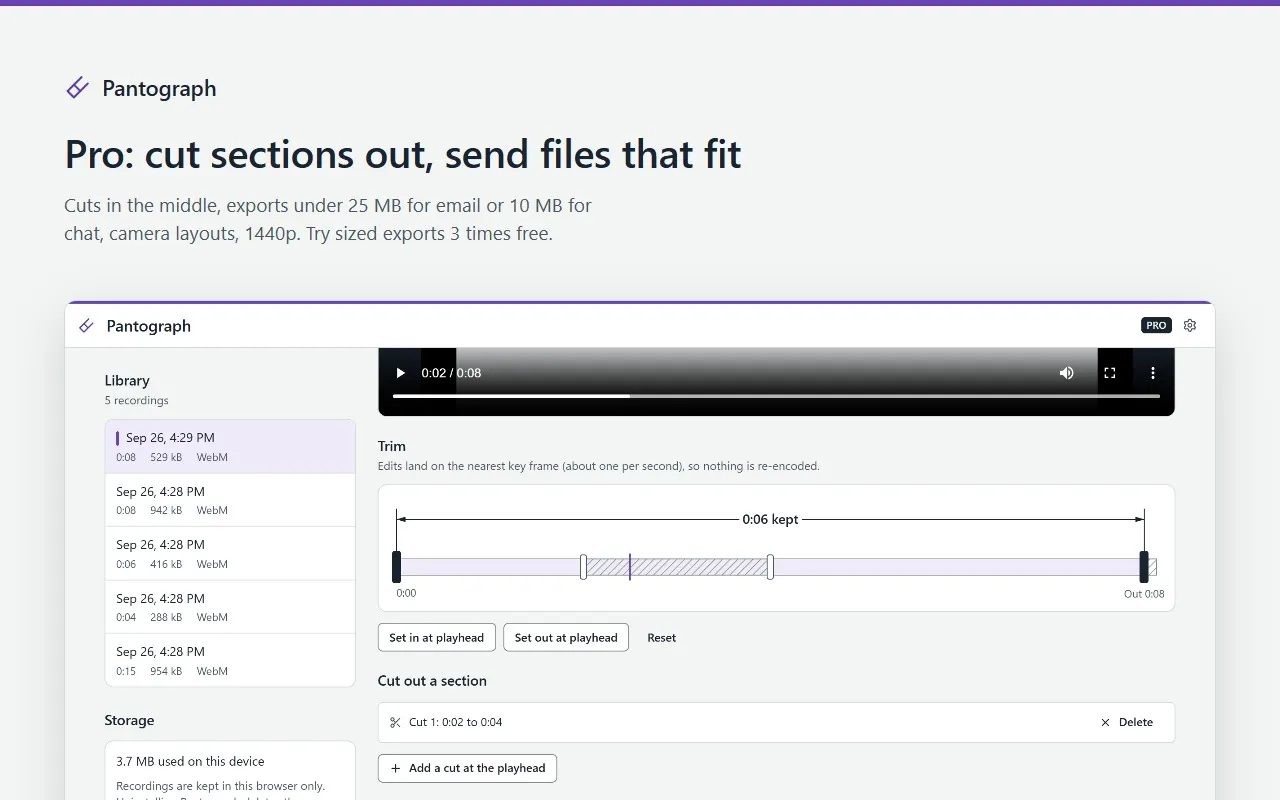Select the 288 kB recording

(230, 607)
